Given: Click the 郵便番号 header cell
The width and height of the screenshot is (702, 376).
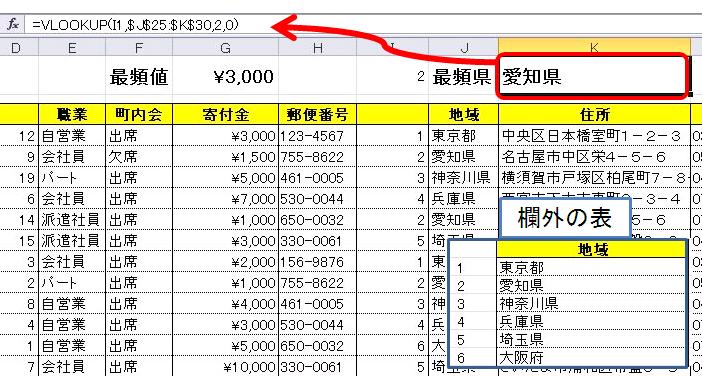Looking at the screenshot, I should [317, 115].
